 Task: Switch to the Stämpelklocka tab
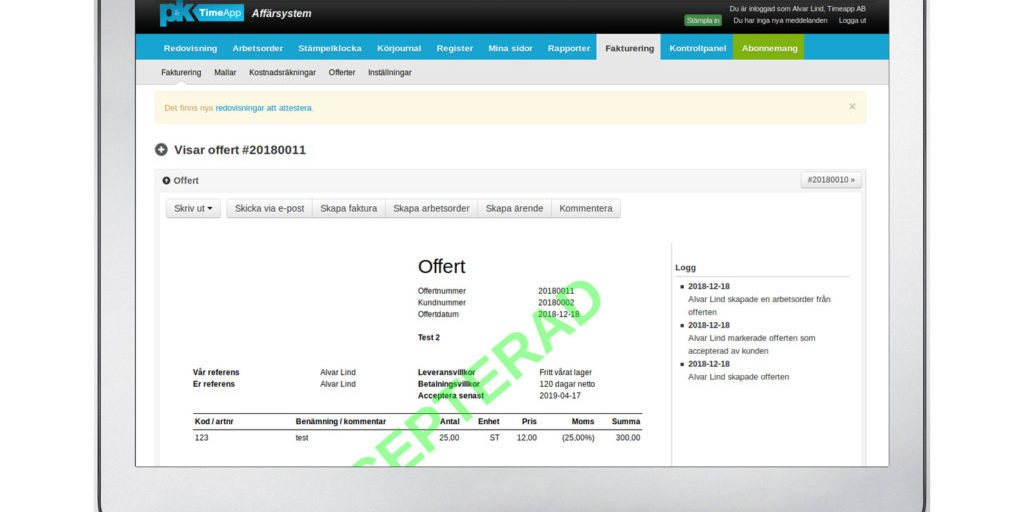point(329,48)
